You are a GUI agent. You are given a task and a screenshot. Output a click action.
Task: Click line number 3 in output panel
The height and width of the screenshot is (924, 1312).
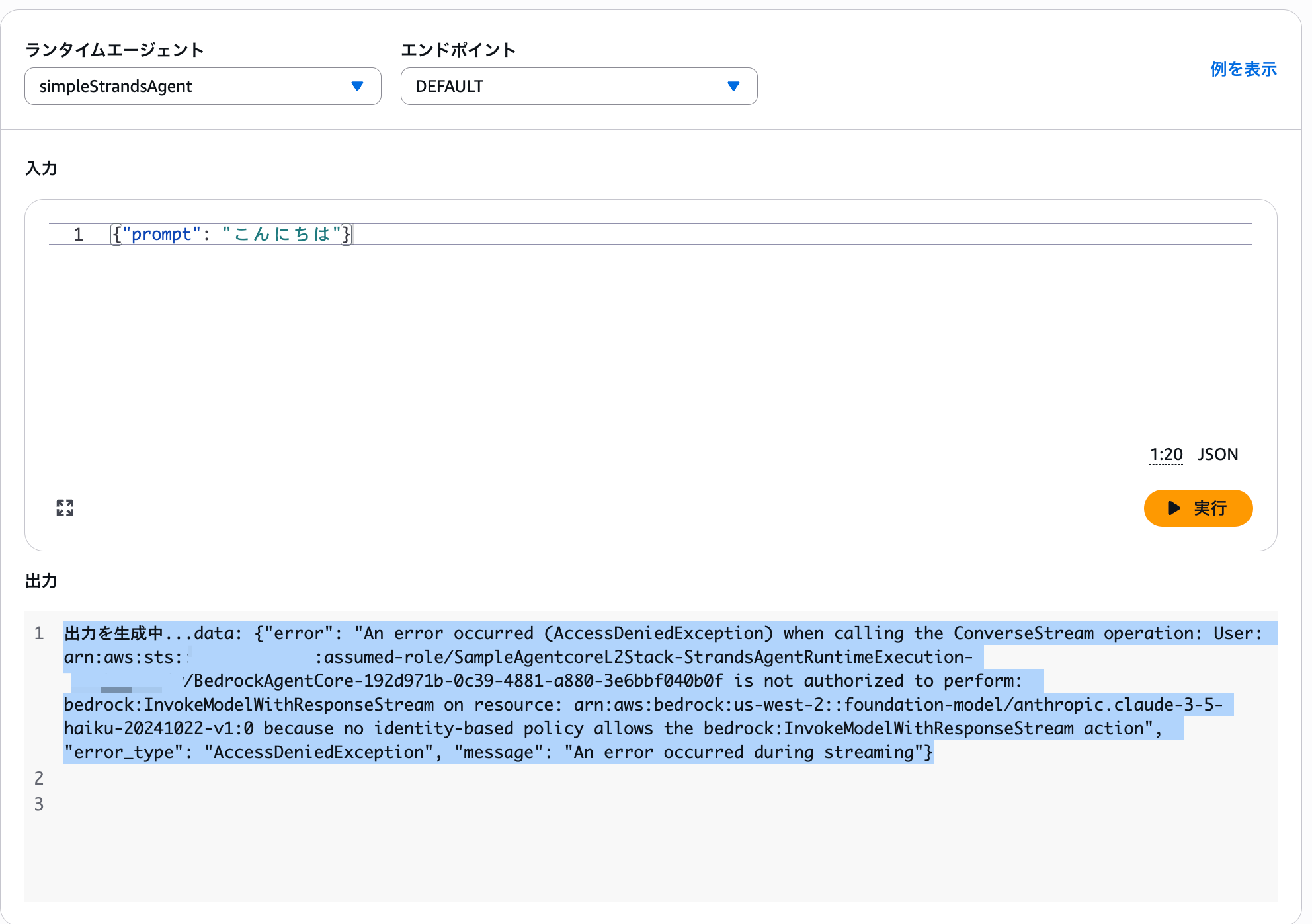[x=39, y=804]
